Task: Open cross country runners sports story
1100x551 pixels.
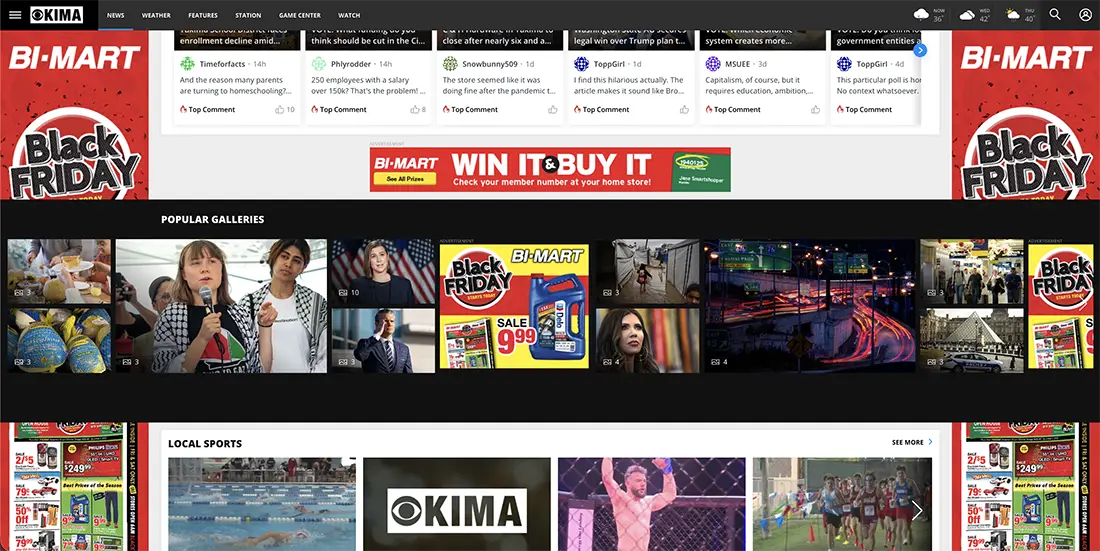Action: [x=843, y=504]
